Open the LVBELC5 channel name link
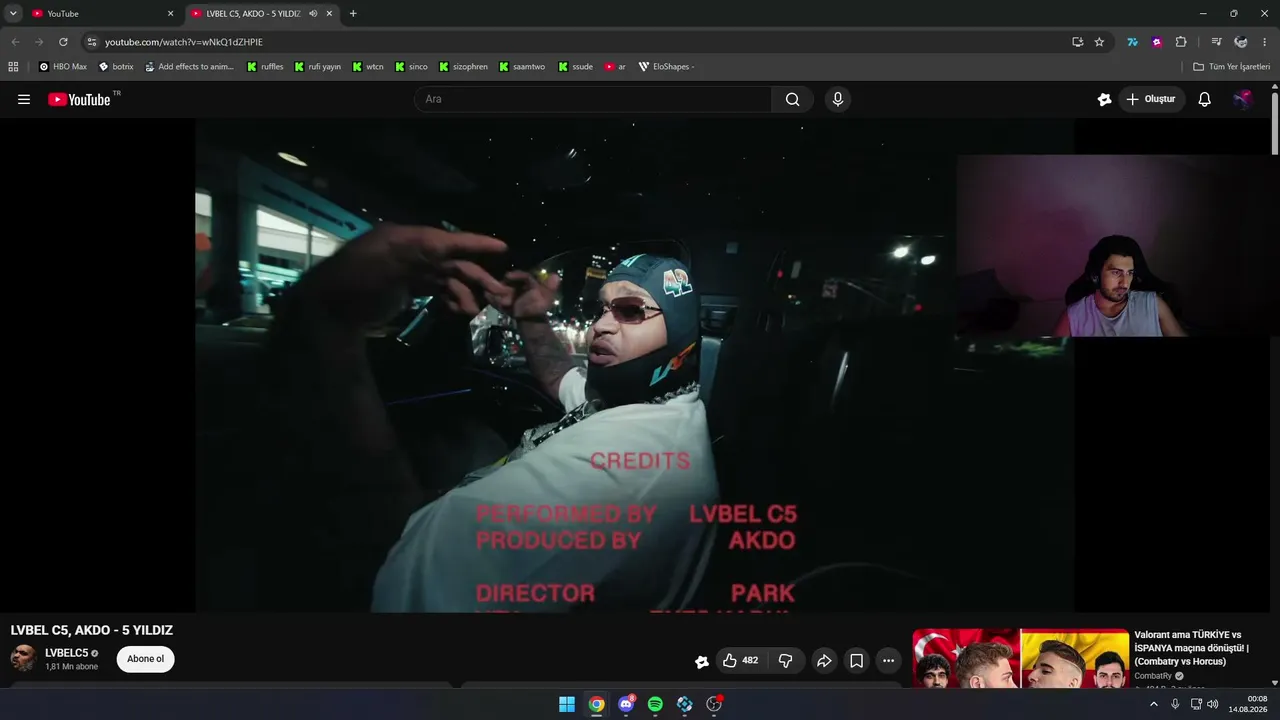The height and width of the screenshot is (720, 1280). (x=67, y=653)
